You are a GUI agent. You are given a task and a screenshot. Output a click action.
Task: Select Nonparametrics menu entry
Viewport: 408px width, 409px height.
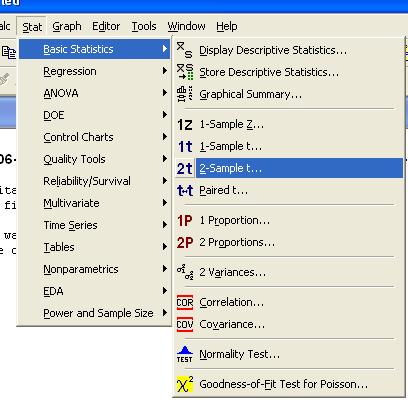[95, 269]
